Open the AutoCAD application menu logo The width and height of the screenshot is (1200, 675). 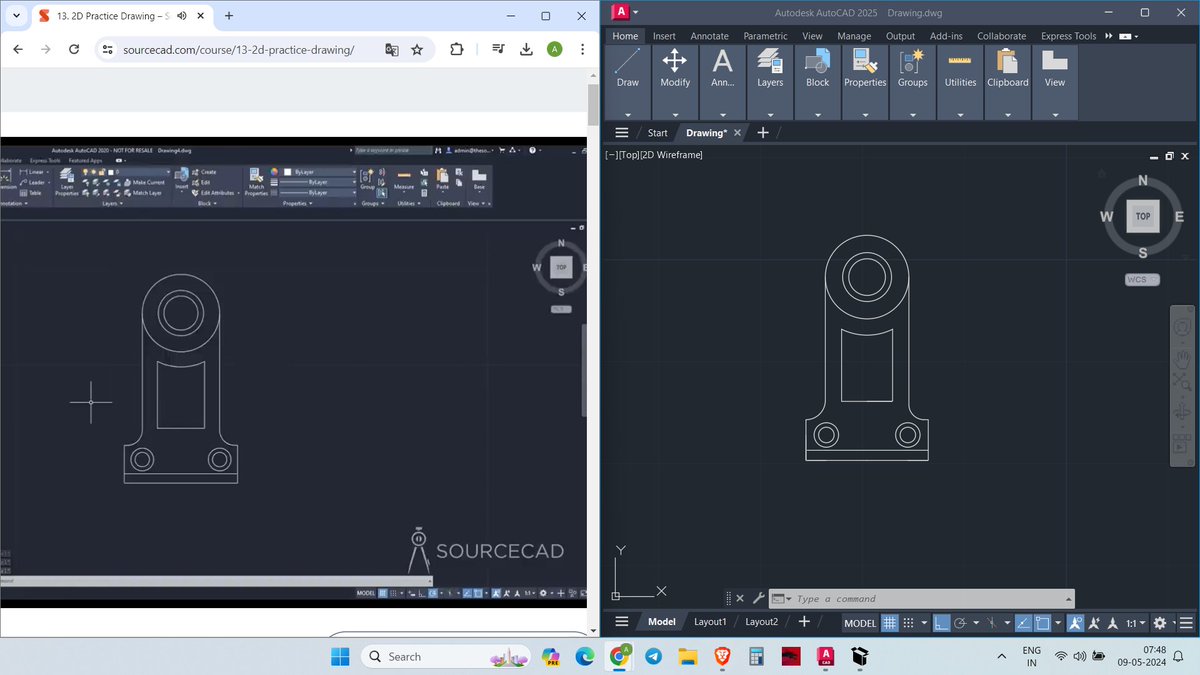tap(621, 12)
